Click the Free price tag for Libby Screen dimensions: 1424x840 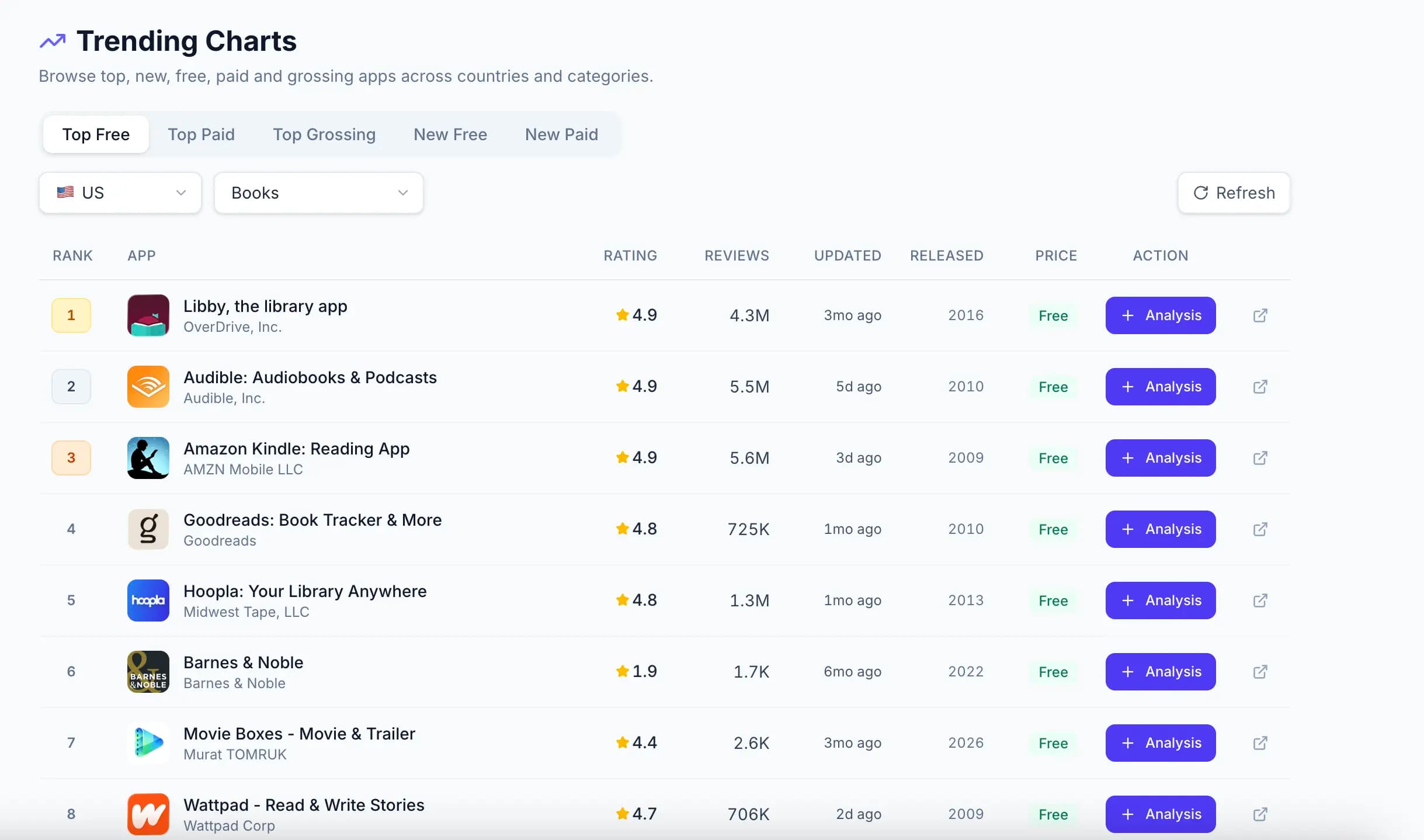[1053, 316]
